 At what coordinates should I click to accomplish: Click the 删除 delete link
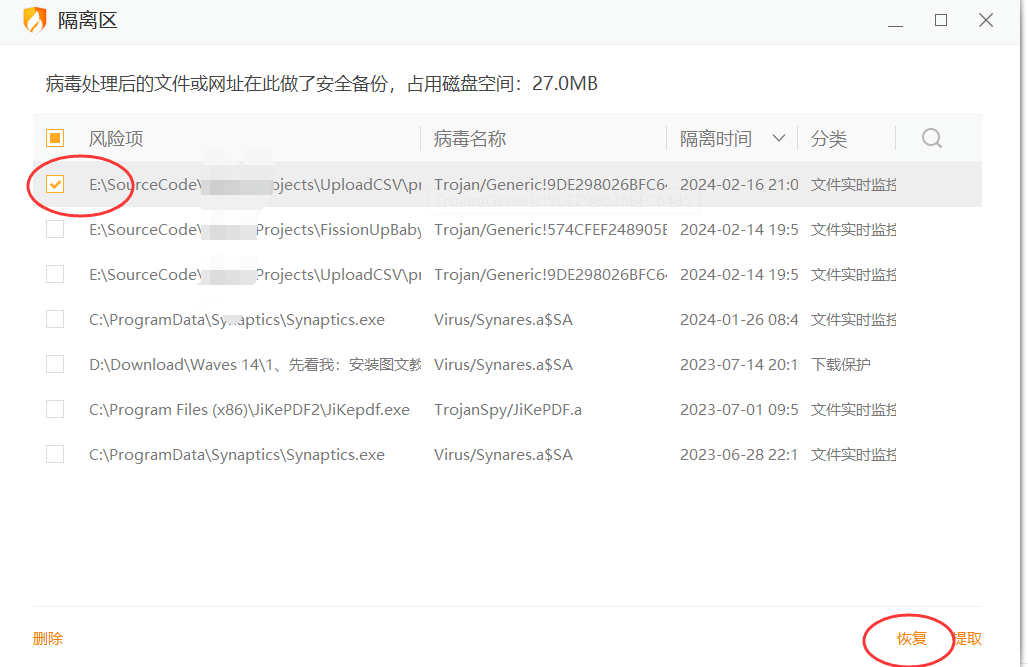tap(48, 639)
